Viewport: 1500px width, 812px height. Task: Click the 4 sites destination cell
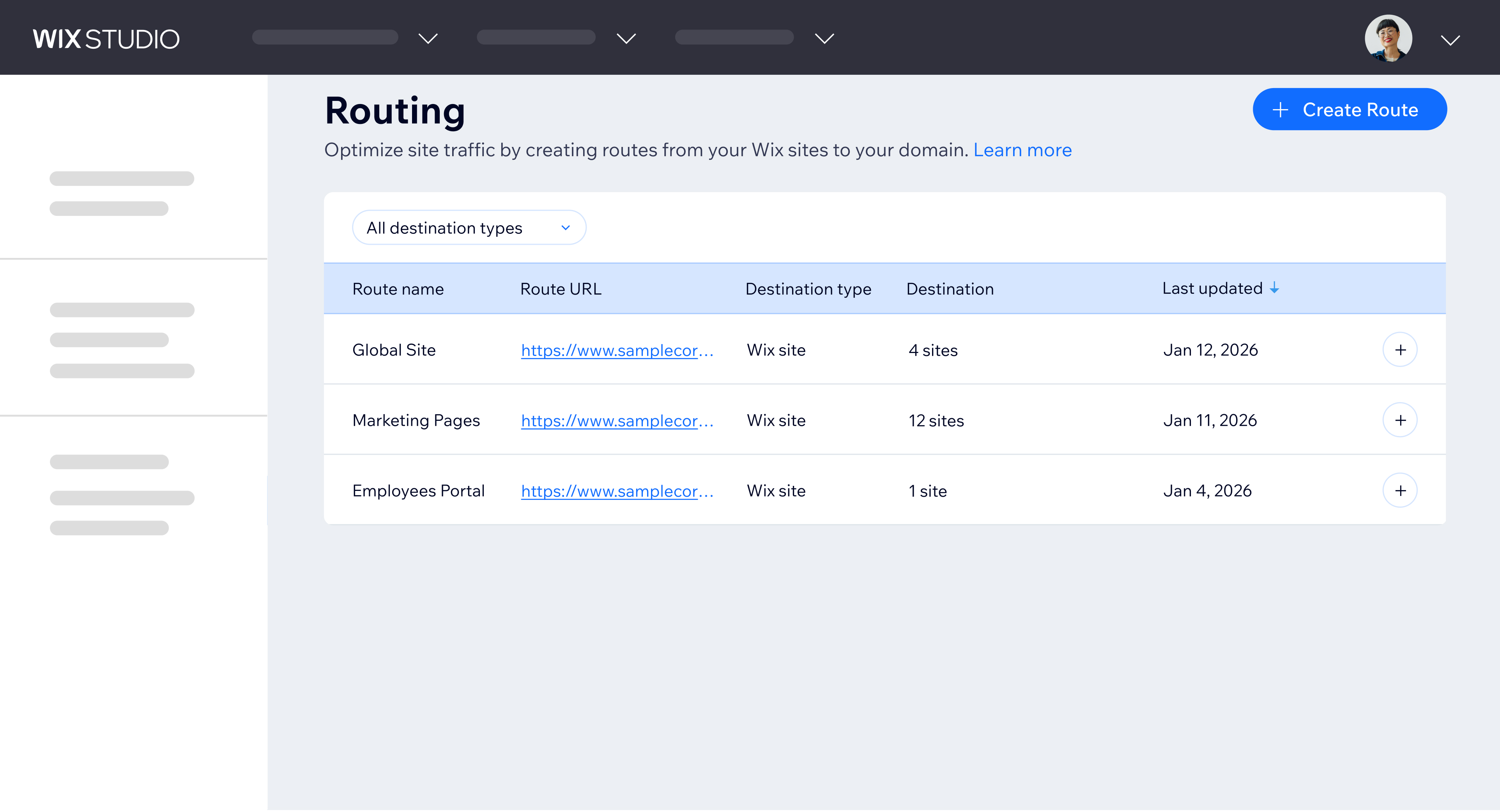933,350
